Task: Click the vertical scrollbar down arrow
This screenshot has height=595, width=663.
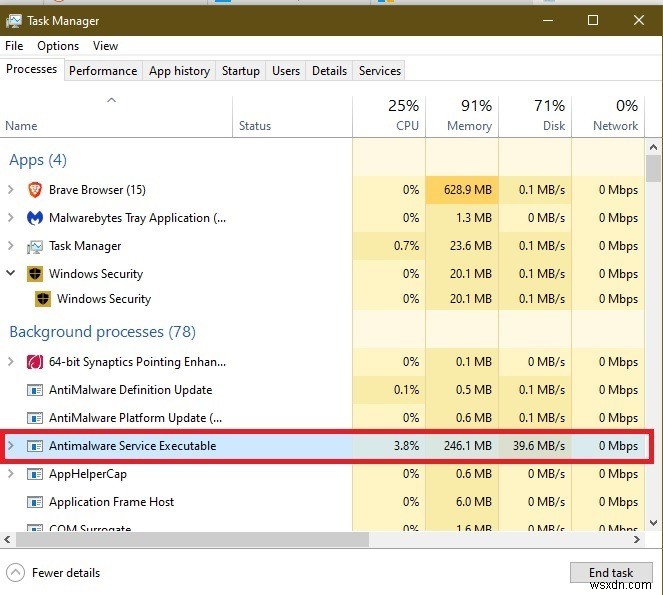Action: [653, 523]
